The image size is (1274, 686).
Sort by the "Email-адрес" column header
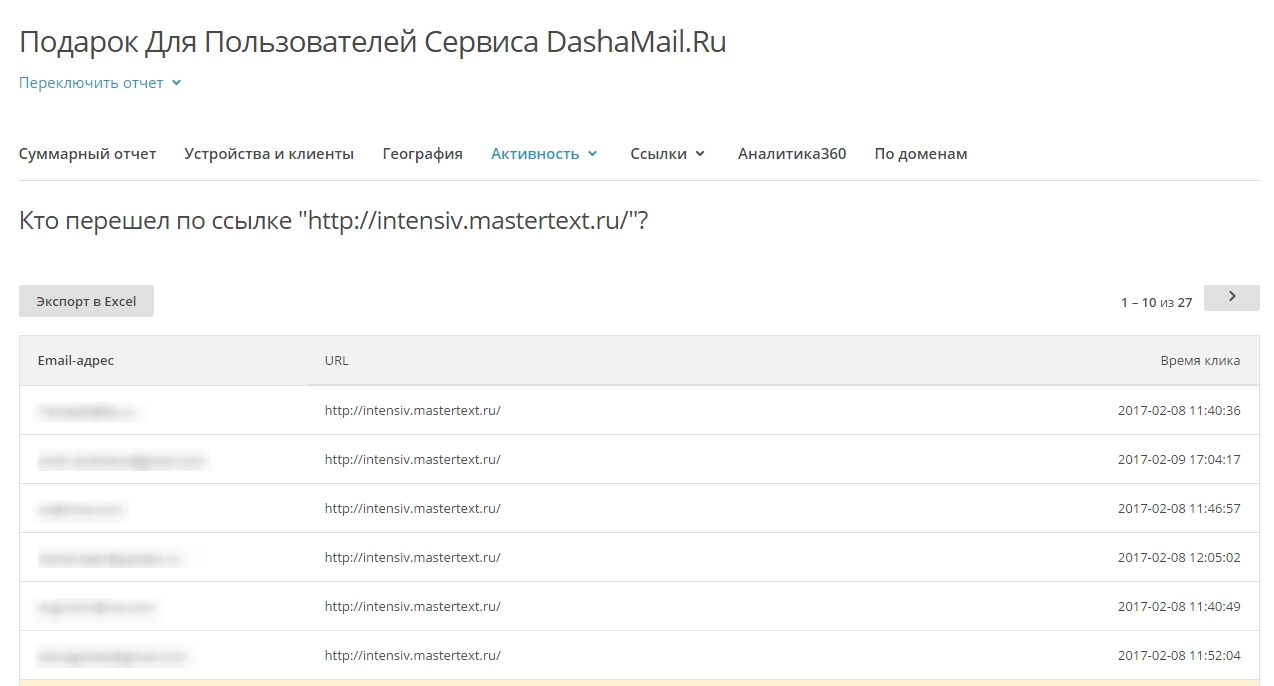click(x=76, y=360)
